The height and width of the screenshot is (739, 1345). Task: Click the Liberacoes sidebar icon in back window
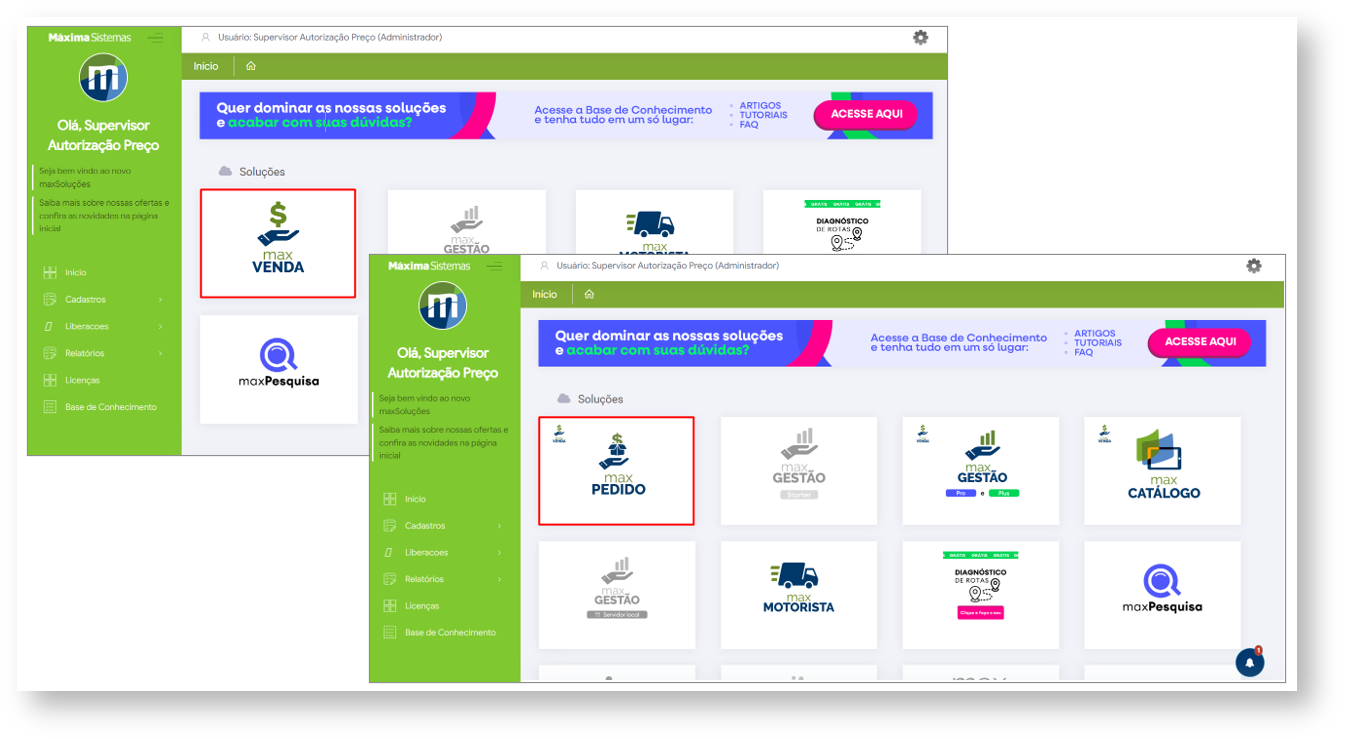click(x=50, y=326)
